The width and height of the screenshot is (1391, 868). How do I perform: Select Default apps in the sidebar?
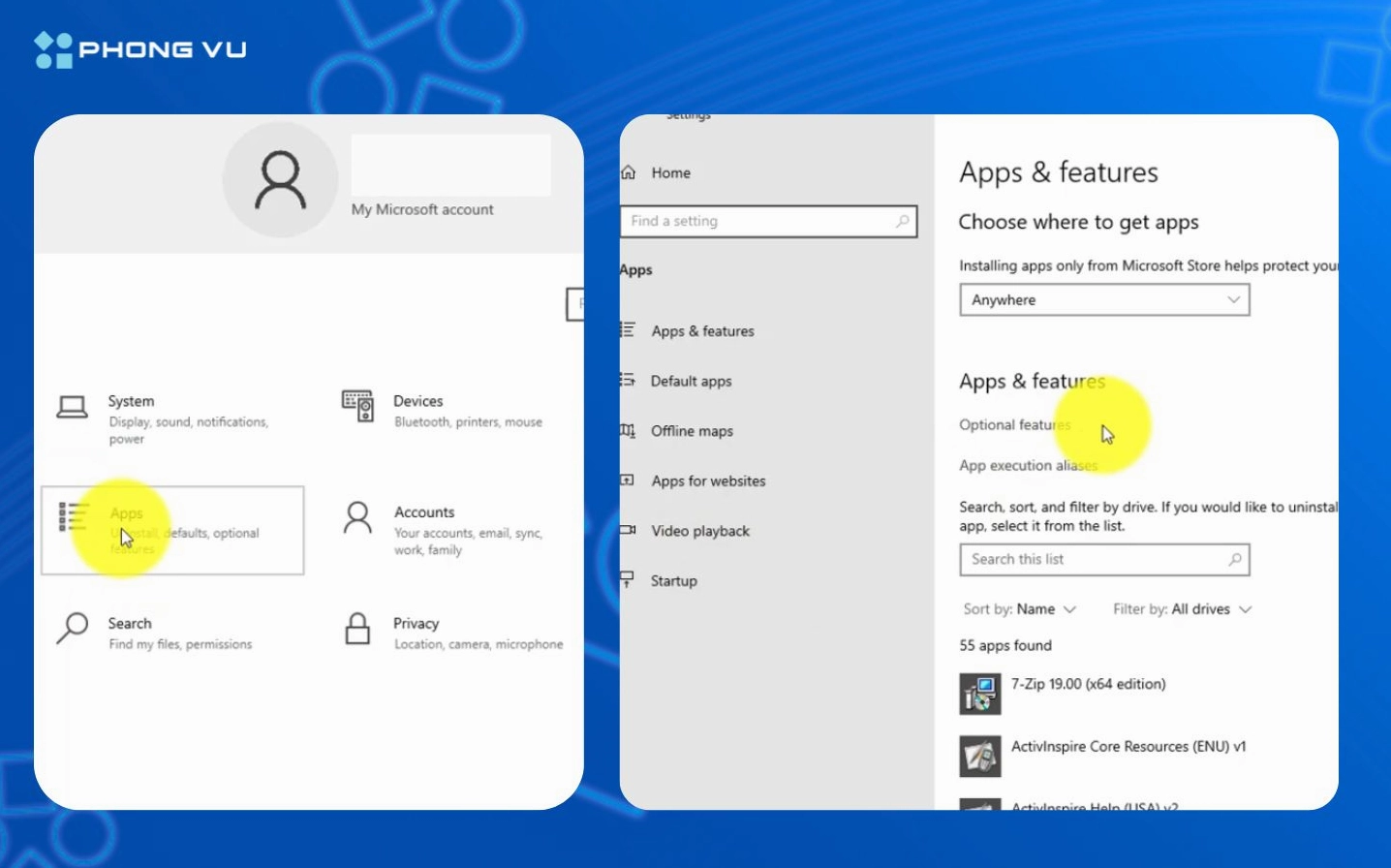[x=691, y=381]
